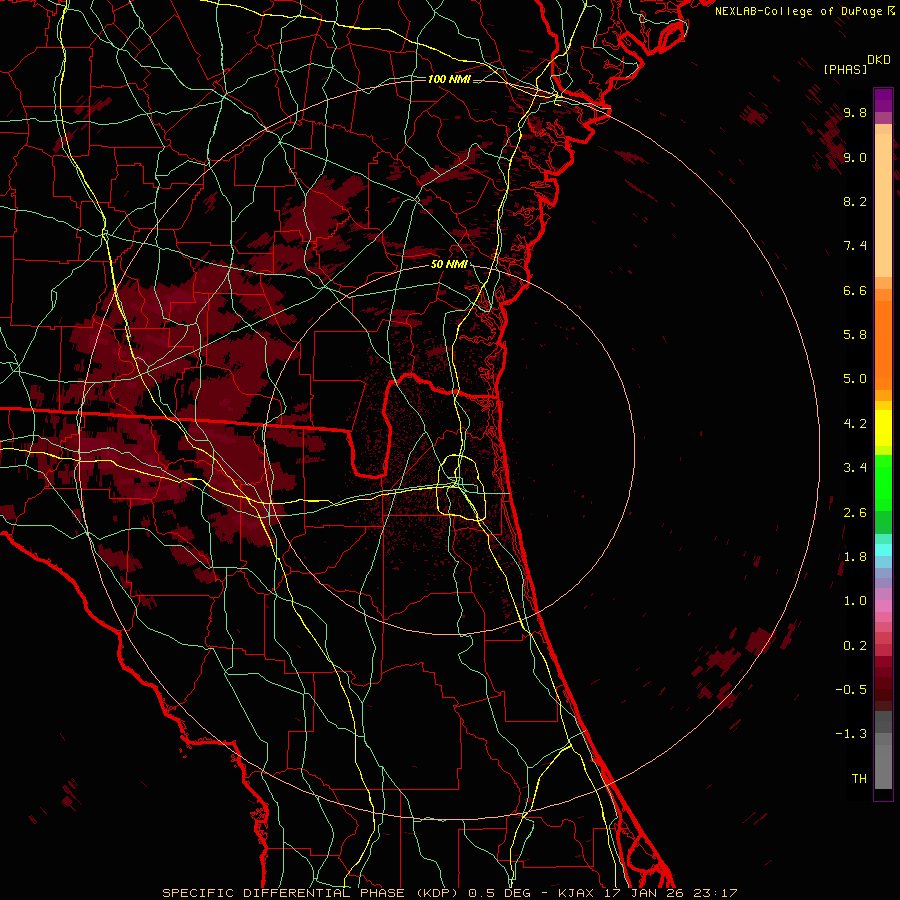Select the 8.2 scale label
This screenshot has height=900, width=900.
[855, 201]
